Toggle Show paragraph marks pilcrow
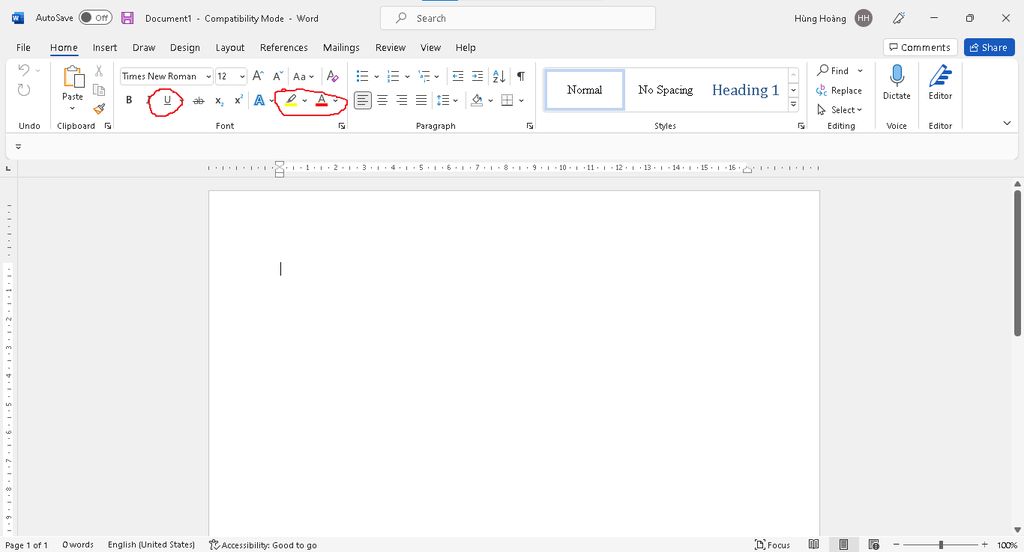Viewport: 1024px width, 552px height. (520, 76)
